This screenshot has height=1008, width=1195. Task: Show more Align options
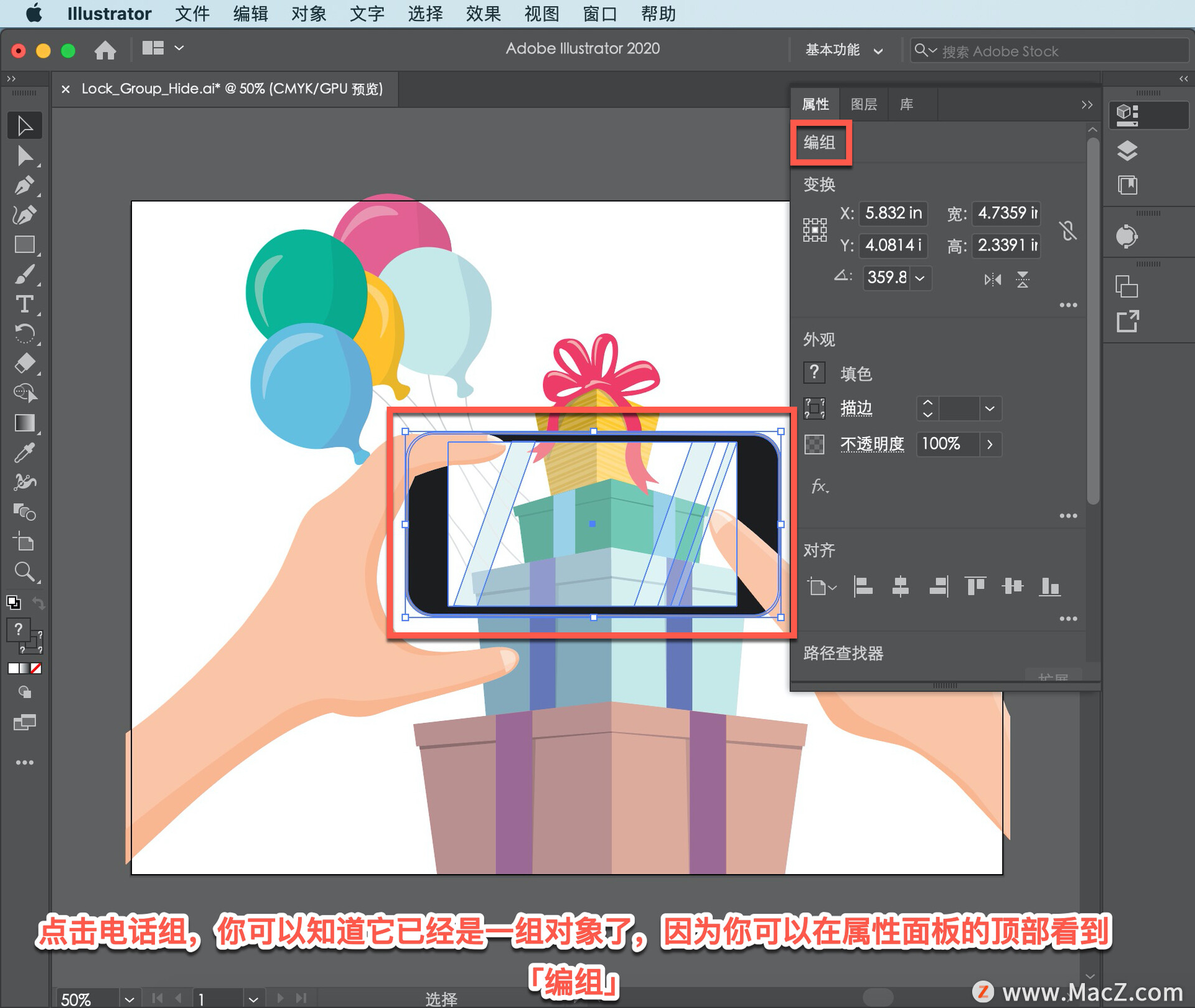pos(1068,619)
